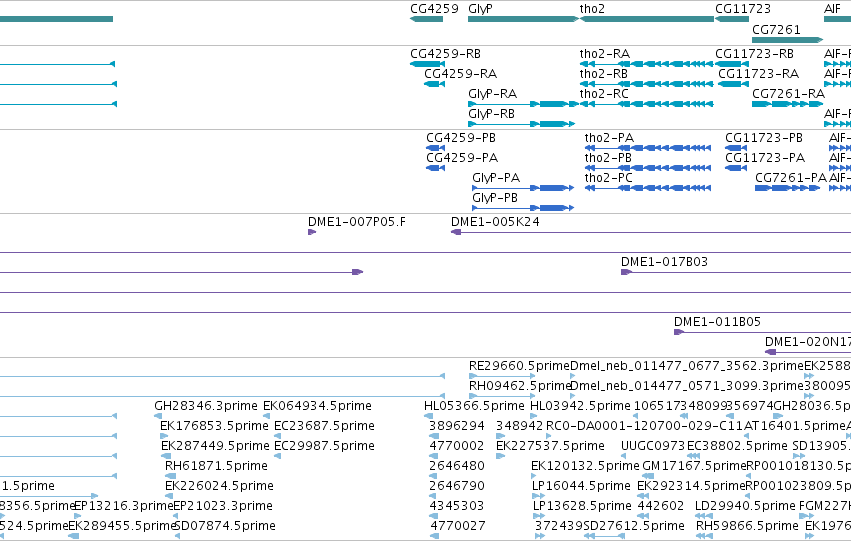Select the SD27612.5prime EST label
851x541 pixels.
[x=634, y=526]
